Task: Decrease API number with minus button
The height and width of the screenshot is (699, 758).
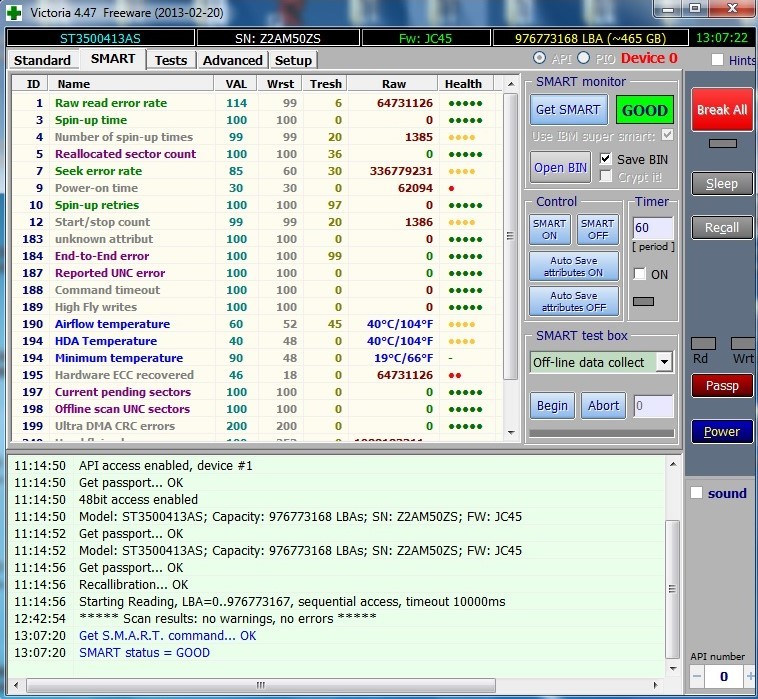Action: pos(697,676)
